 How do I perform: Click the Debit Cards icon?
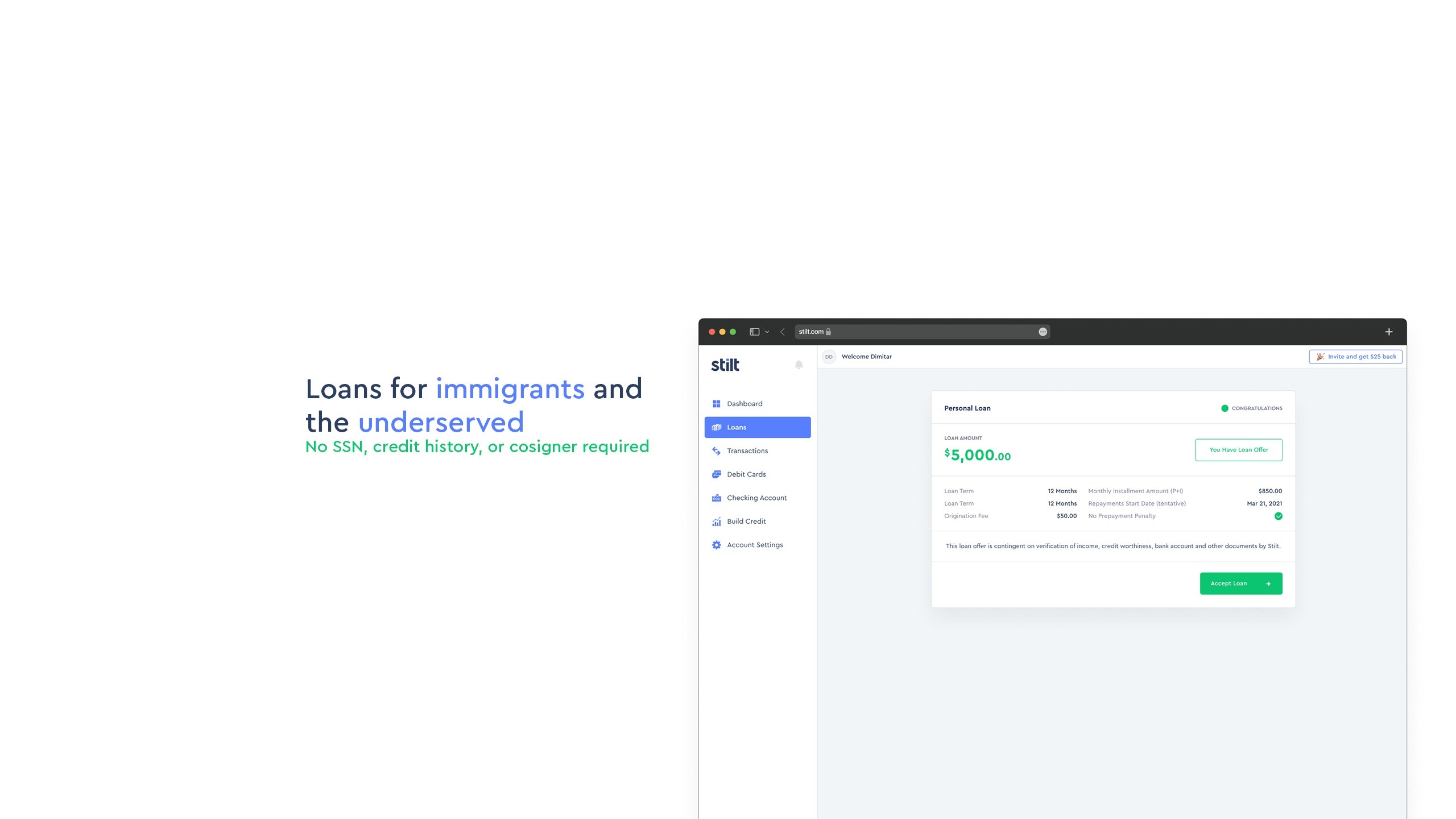point(716,474)
